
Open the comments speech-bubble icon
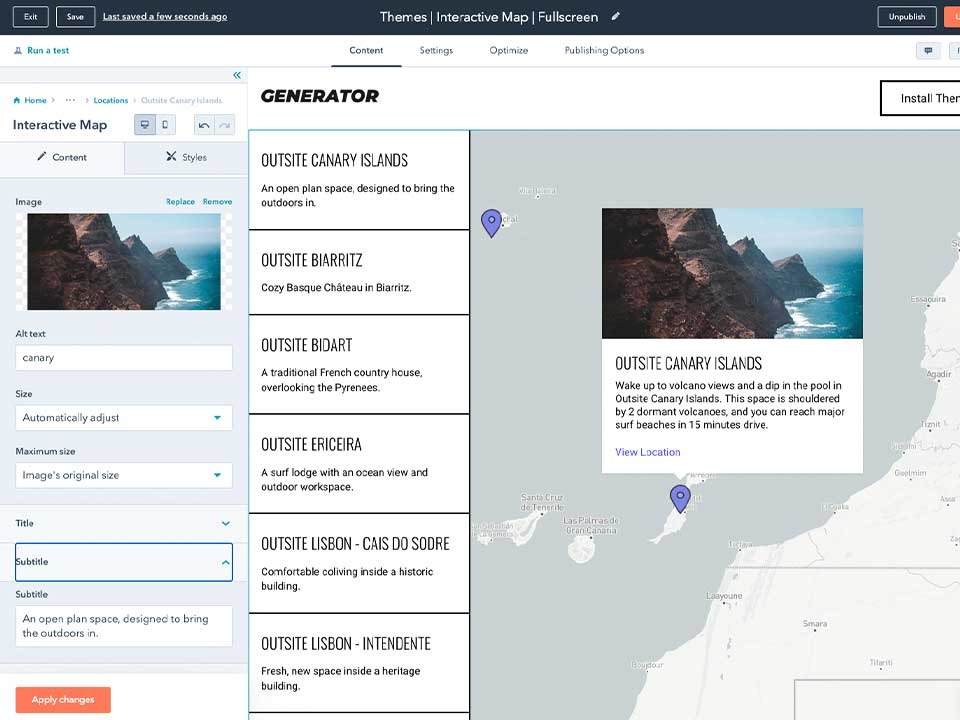pos(928,51)
